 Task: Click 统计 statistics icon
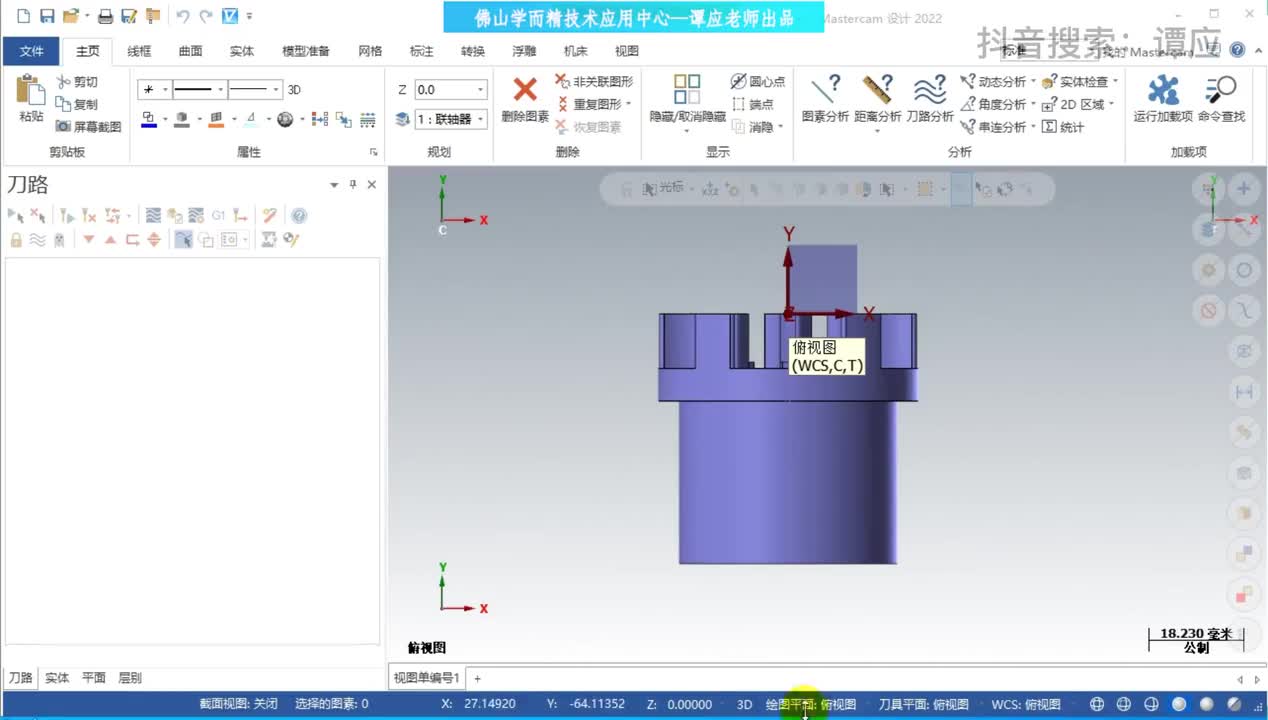(1063, 127)
